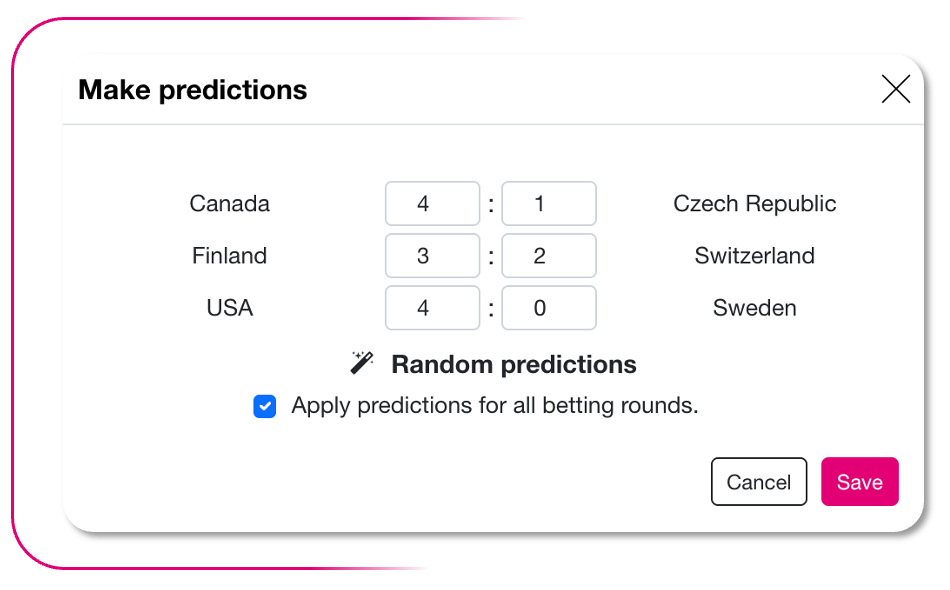Click the Make predictions dialog title

coord(192,90)
